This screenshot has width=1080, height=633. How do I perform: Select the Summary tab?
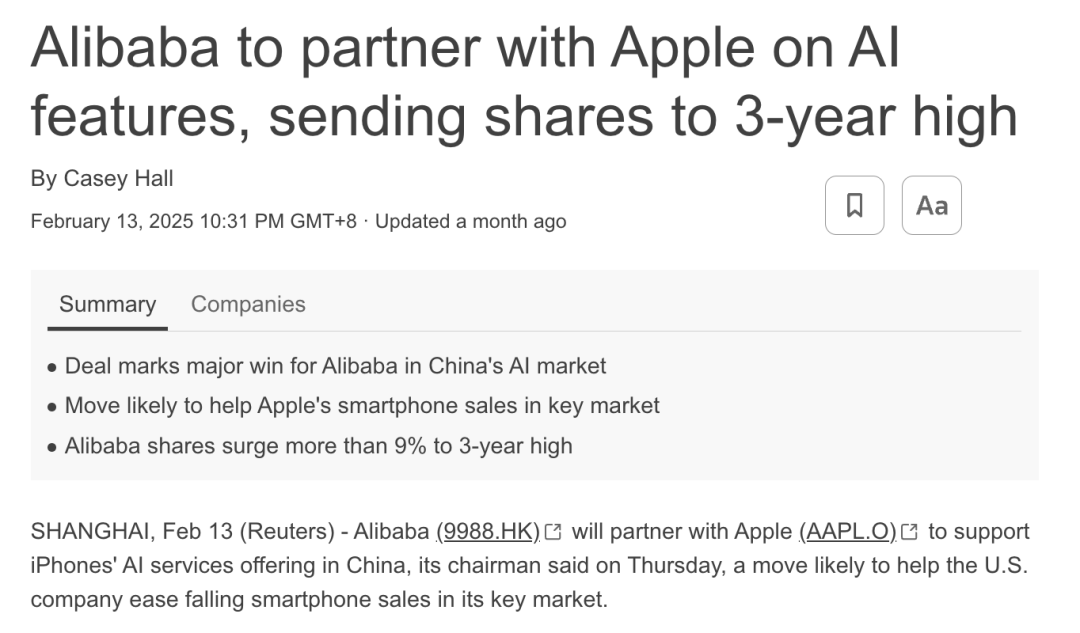tap(107, 304)
